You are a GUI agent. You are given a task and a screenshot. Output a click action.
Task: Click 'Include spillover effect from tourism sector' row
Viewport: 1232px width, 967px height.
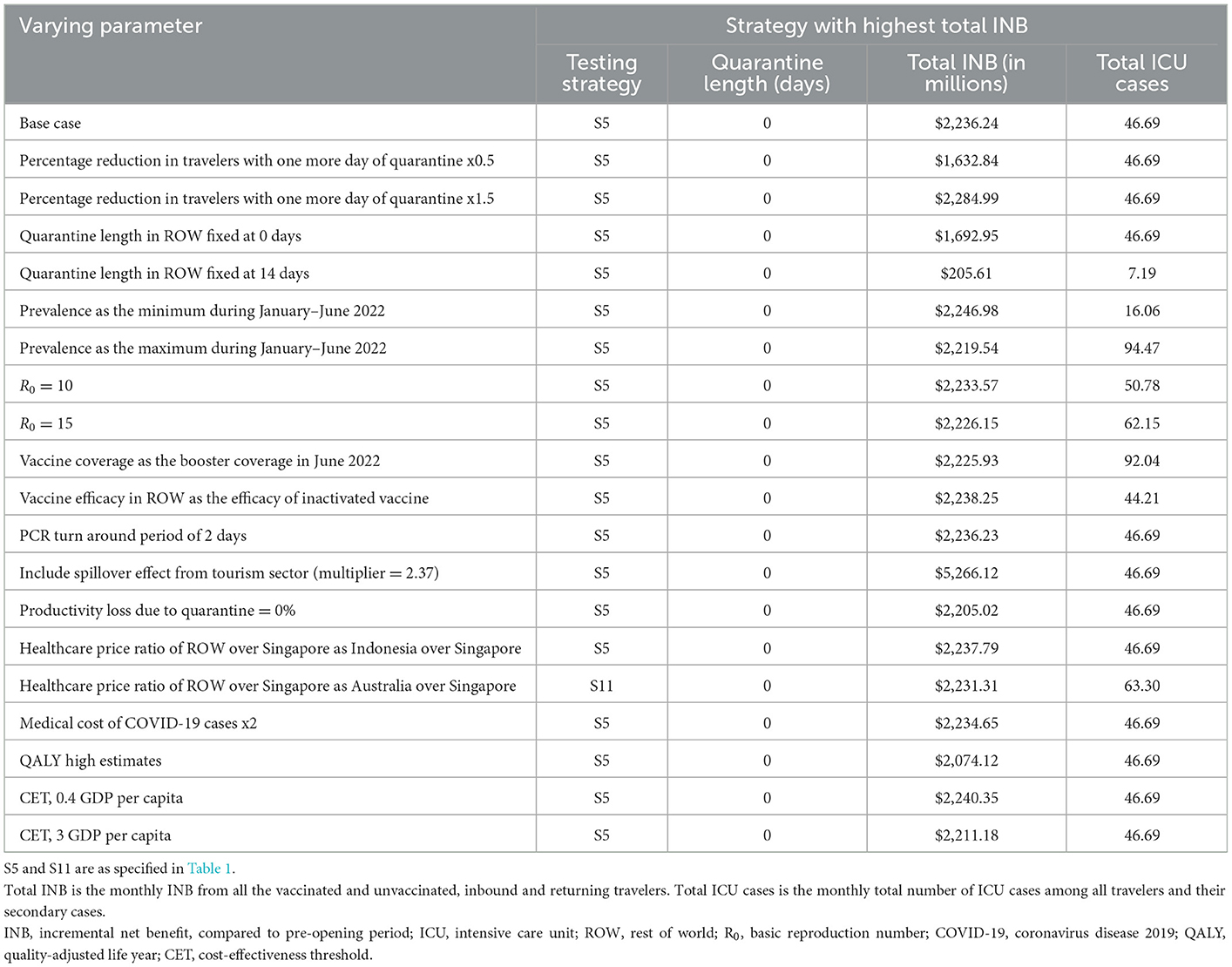pyautogui.click(x=229, y=573)
